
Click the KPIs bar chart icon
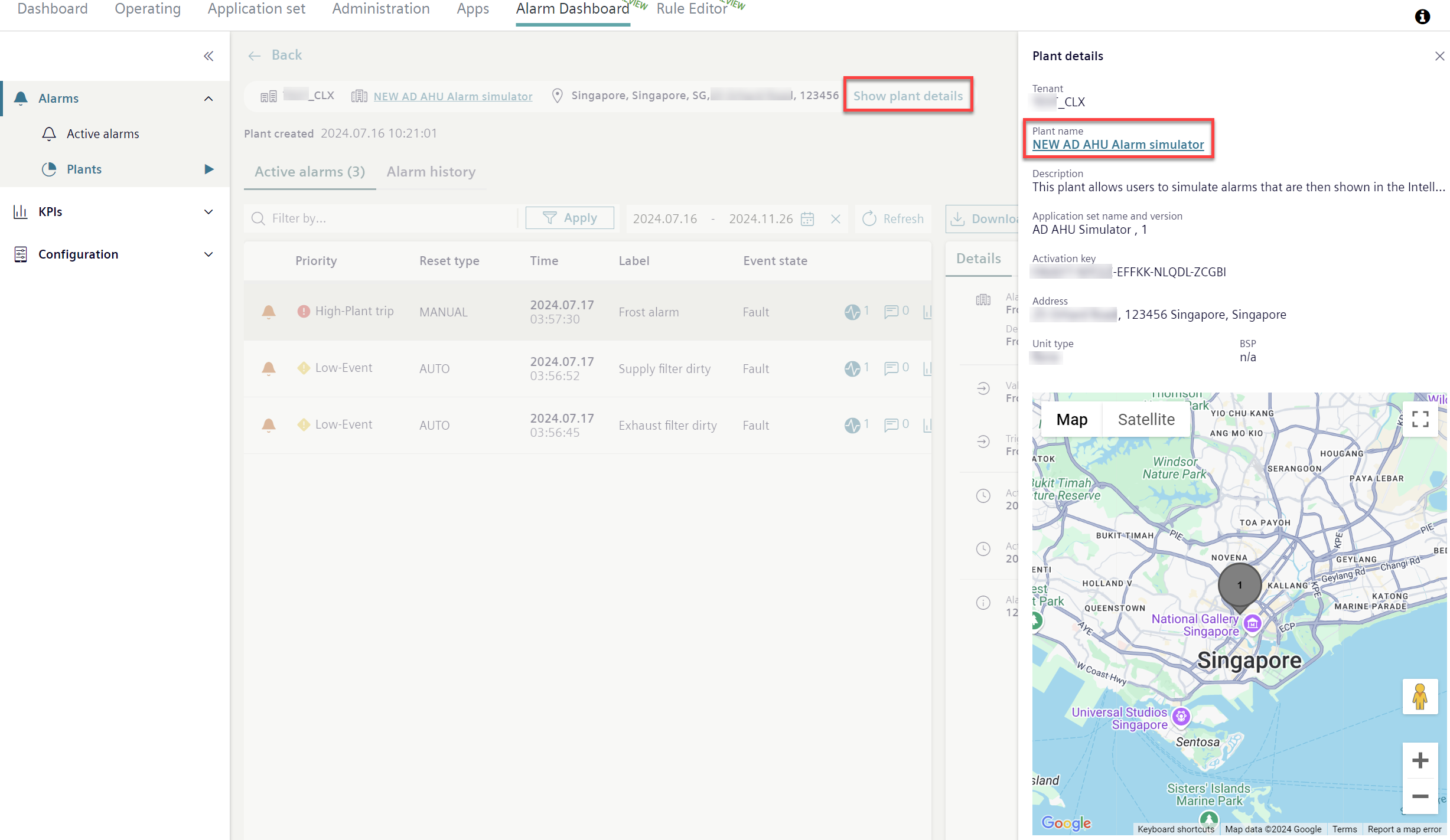pyautogui.click(x=21, y=211)
